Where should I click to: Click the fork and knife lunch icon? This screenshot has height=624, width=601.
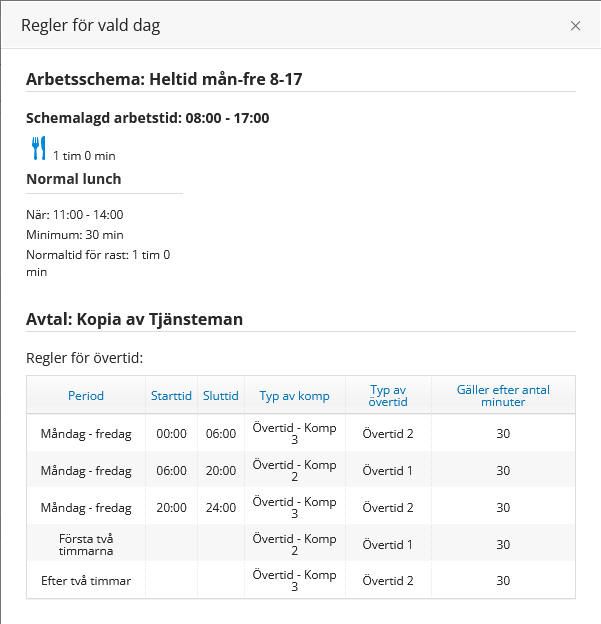39,150
